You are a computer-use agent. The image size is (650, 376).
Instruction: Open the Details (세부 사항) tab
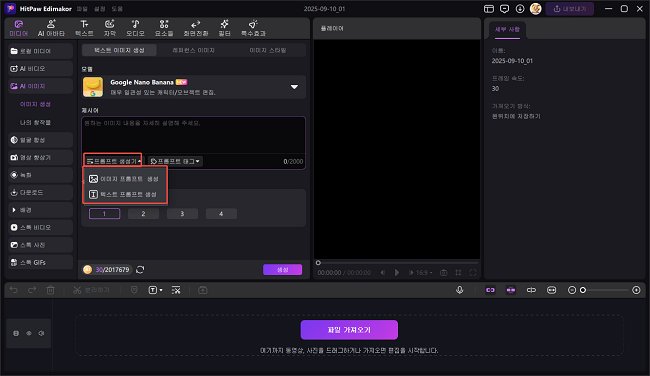point(507,29)
